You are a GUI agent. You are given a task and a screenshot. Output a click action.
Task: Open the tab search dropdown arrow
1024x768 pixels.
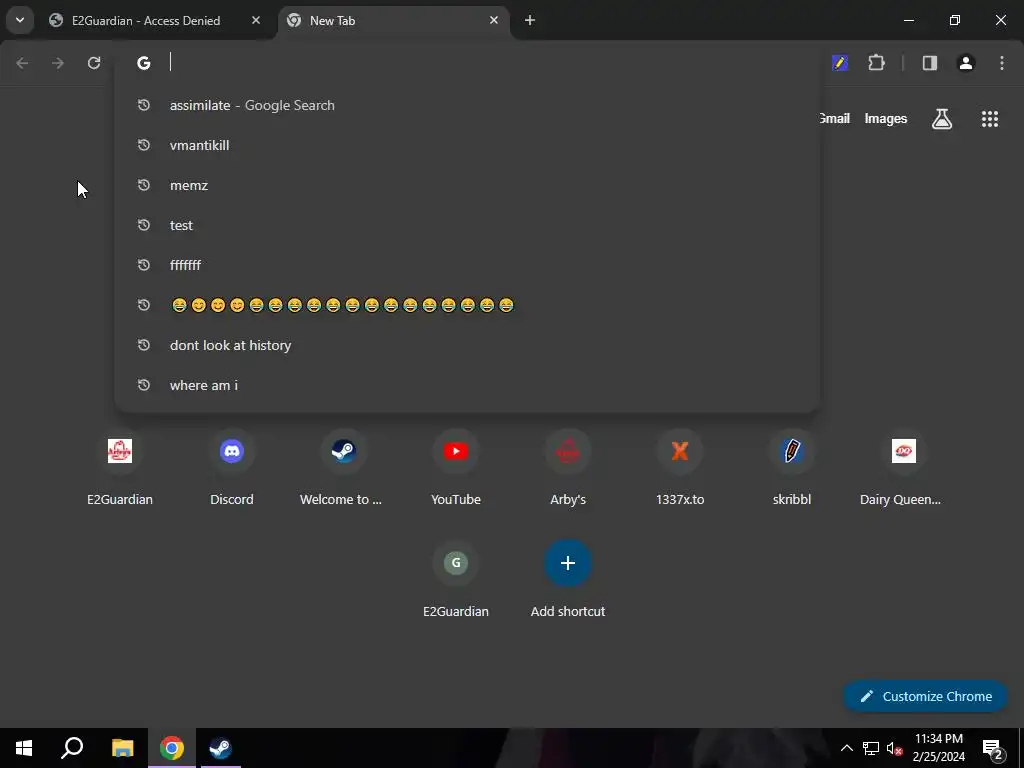coord(20,20)
